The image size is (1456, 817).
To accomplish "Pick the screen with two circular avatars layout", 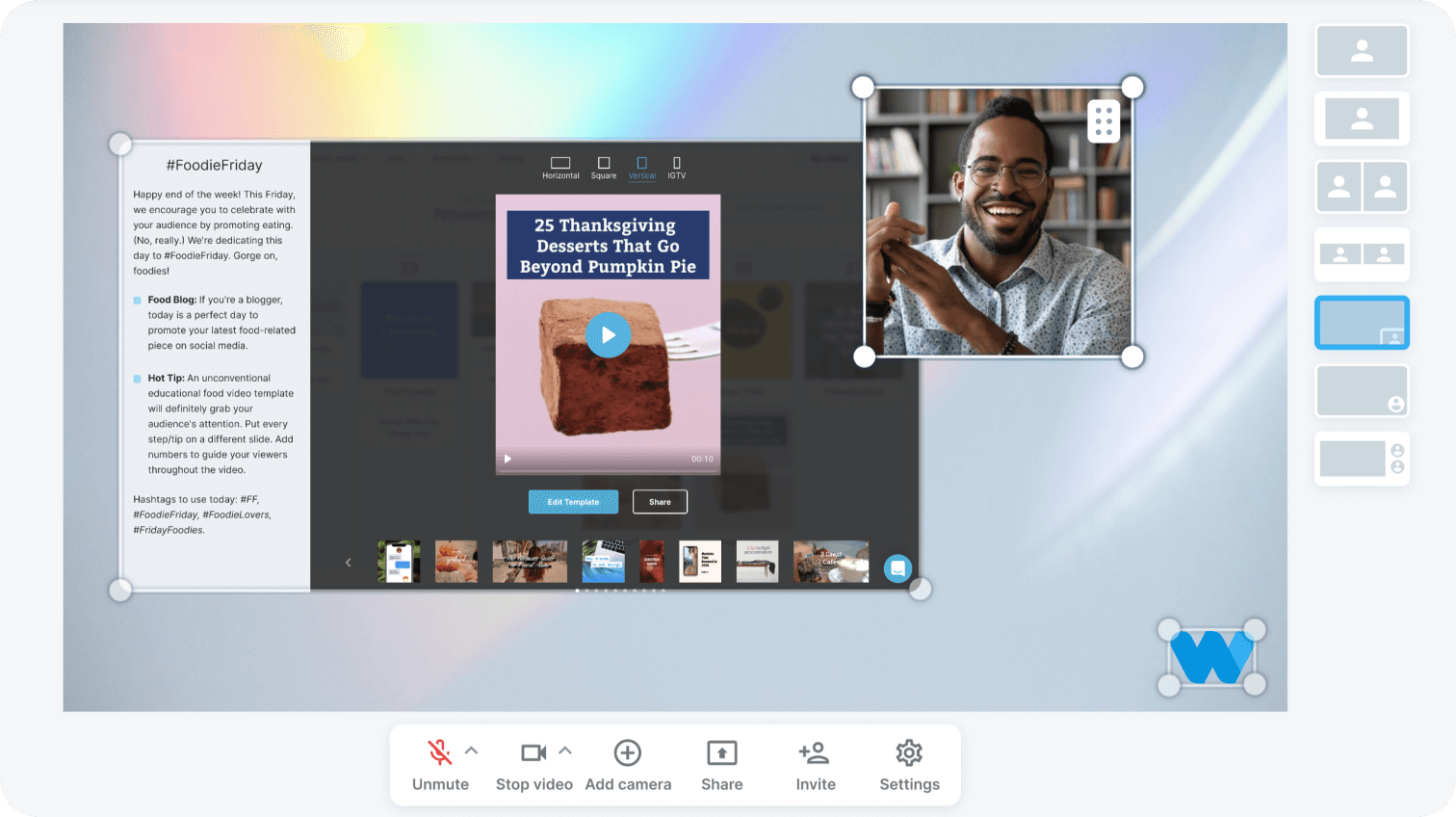I will point(1362,459).
